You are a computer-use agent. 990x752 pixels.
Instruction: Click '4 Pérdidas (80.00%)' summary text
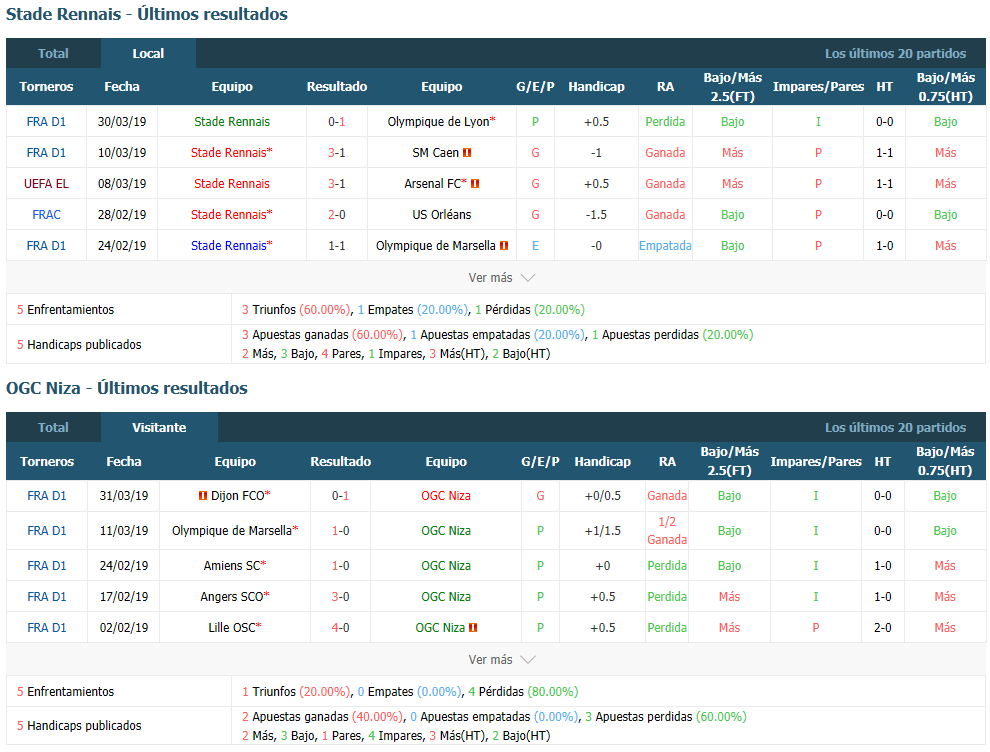tap(523, 692)
